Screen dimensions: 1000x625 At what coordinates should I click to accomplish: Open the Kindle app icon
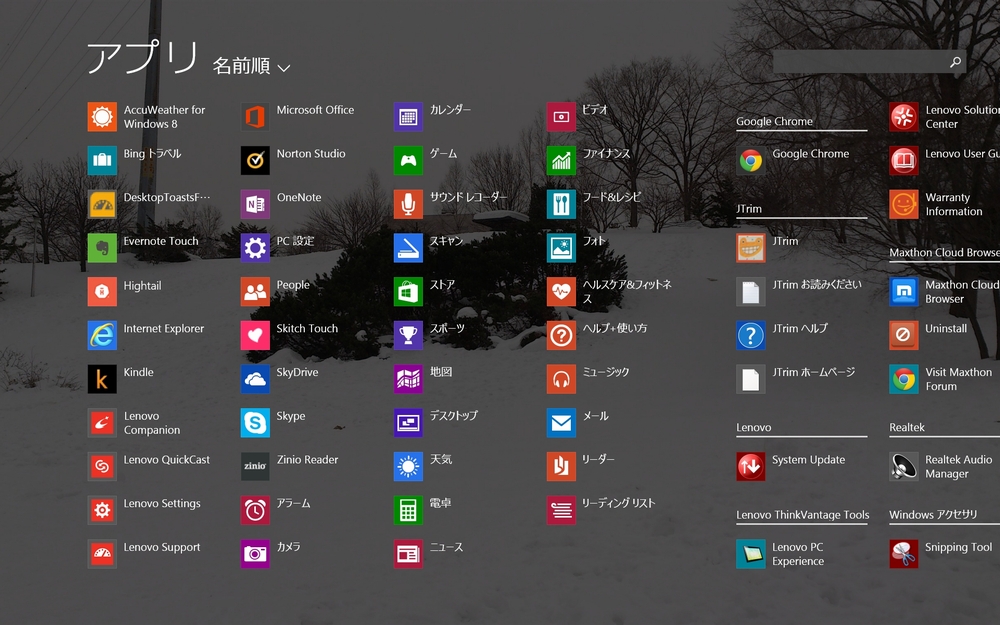click(102, 379)
